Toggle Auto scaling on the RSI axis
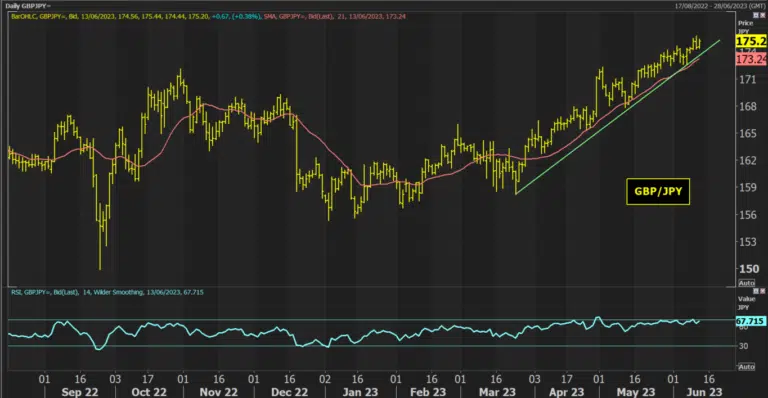The image size is (768, 398). click(746, 367)
